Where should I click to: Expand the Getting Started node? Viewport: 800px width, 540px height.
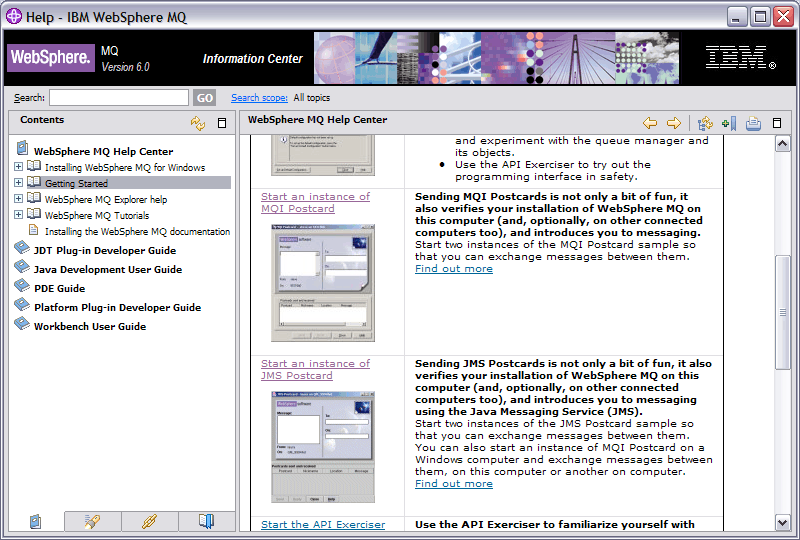[x=18, y=182]
